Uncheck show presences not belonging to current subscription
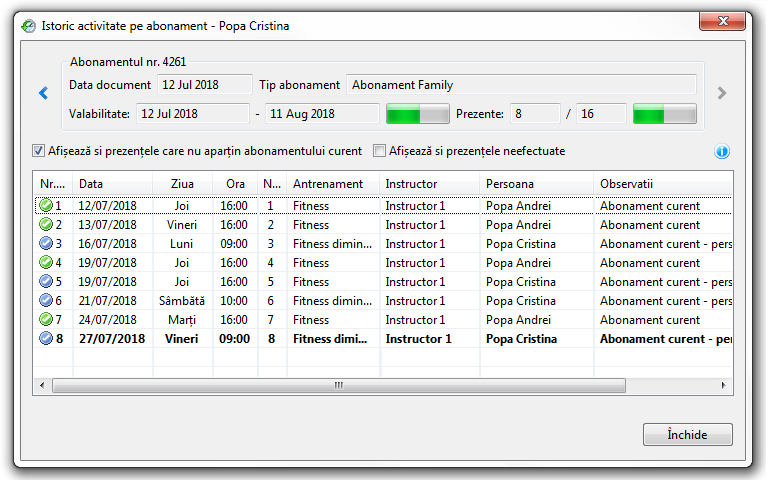Viewport: 768px width, 480px height. point(39,152)
